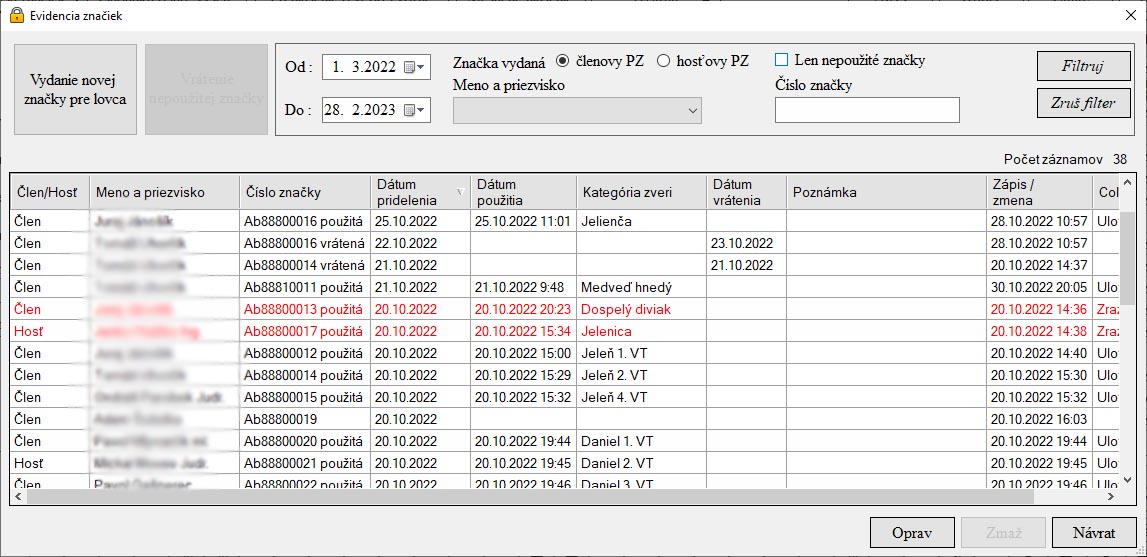Viewport: 1147px width, 557px height.
Task: Click the Zruš filter button
Action: 1084,102
